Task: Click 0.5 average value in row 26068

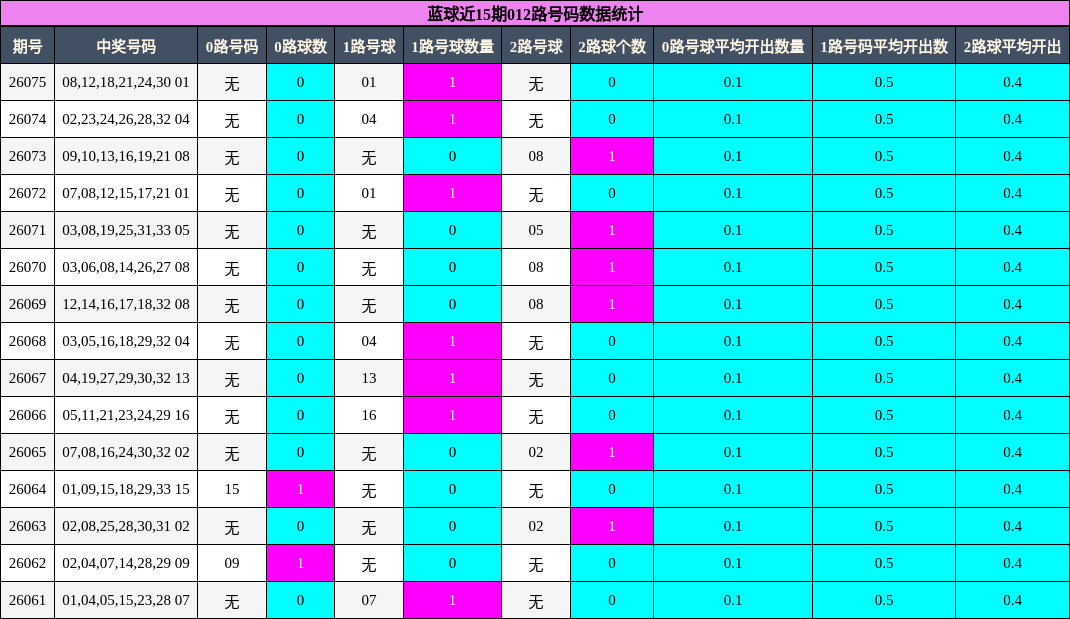Action: (884, 341)
